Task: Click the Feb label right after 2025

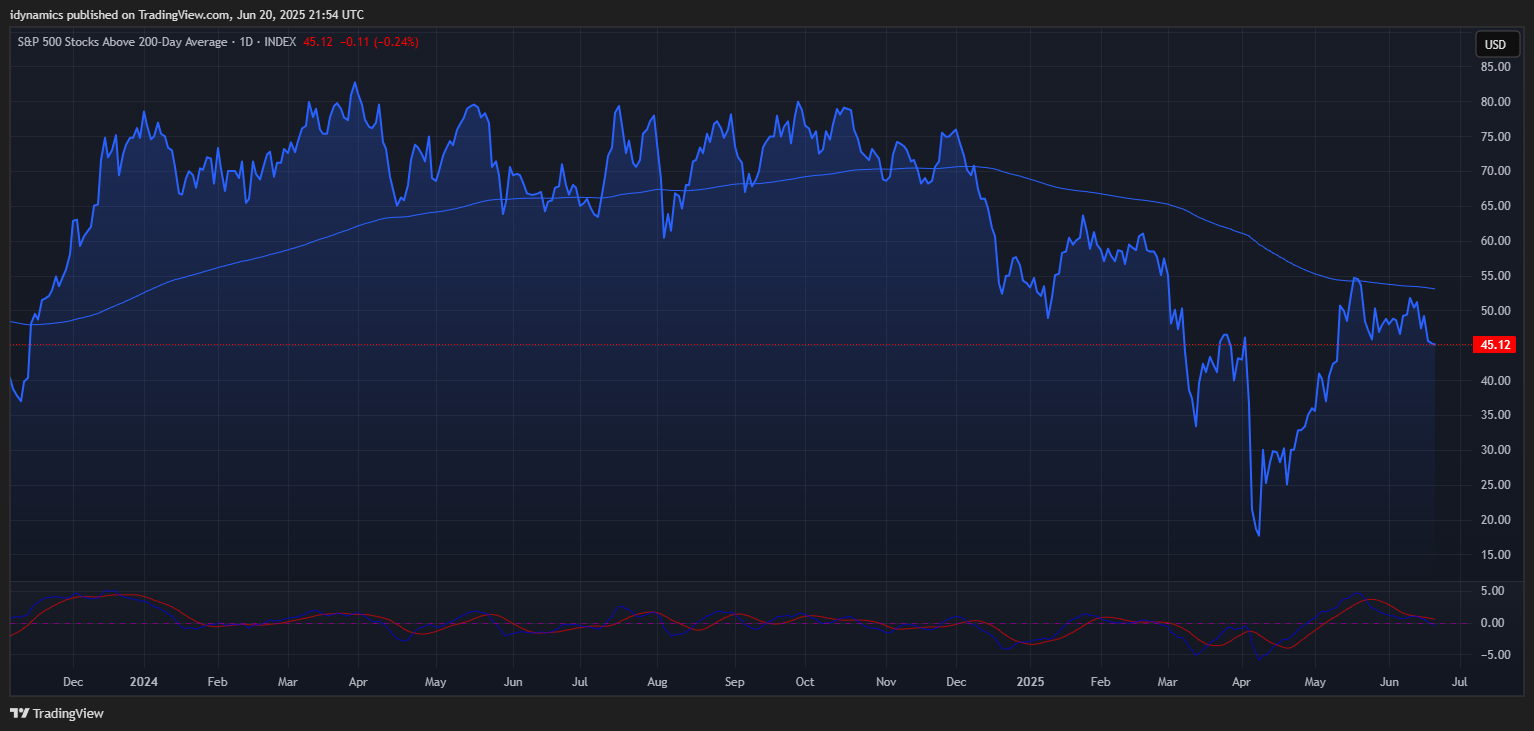Action: (1100, 682)
